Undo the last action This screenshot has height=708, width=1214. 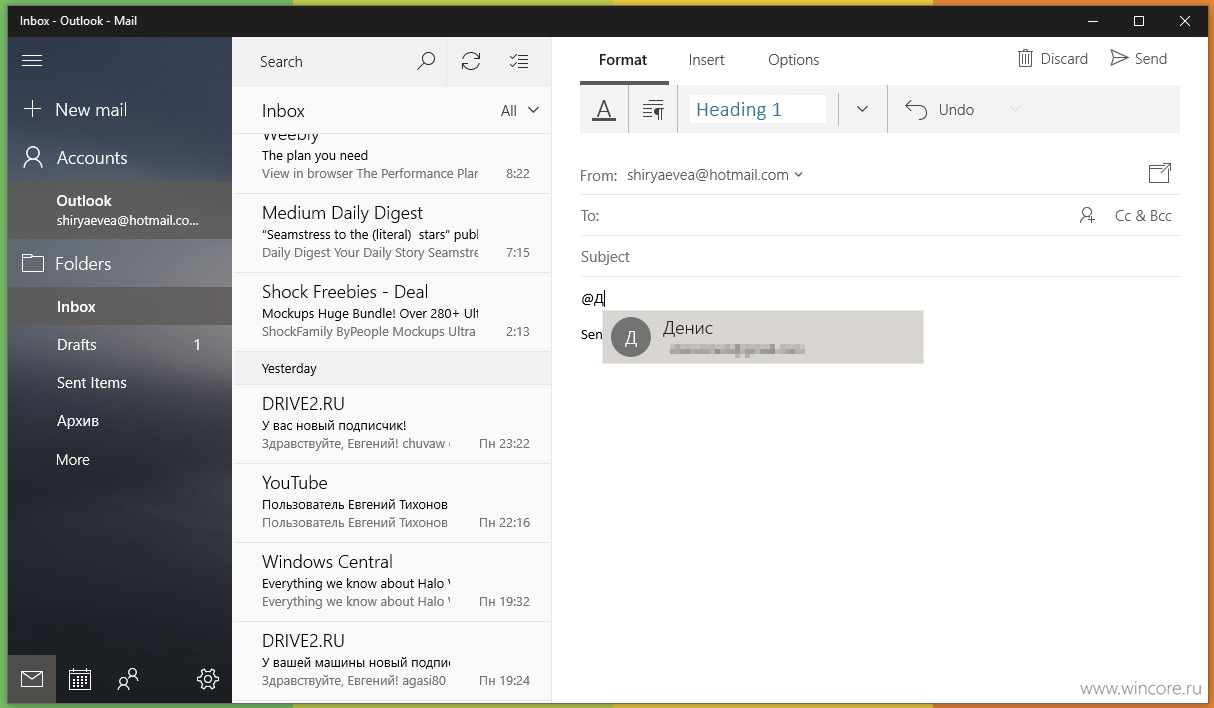[x=940, y=110]
